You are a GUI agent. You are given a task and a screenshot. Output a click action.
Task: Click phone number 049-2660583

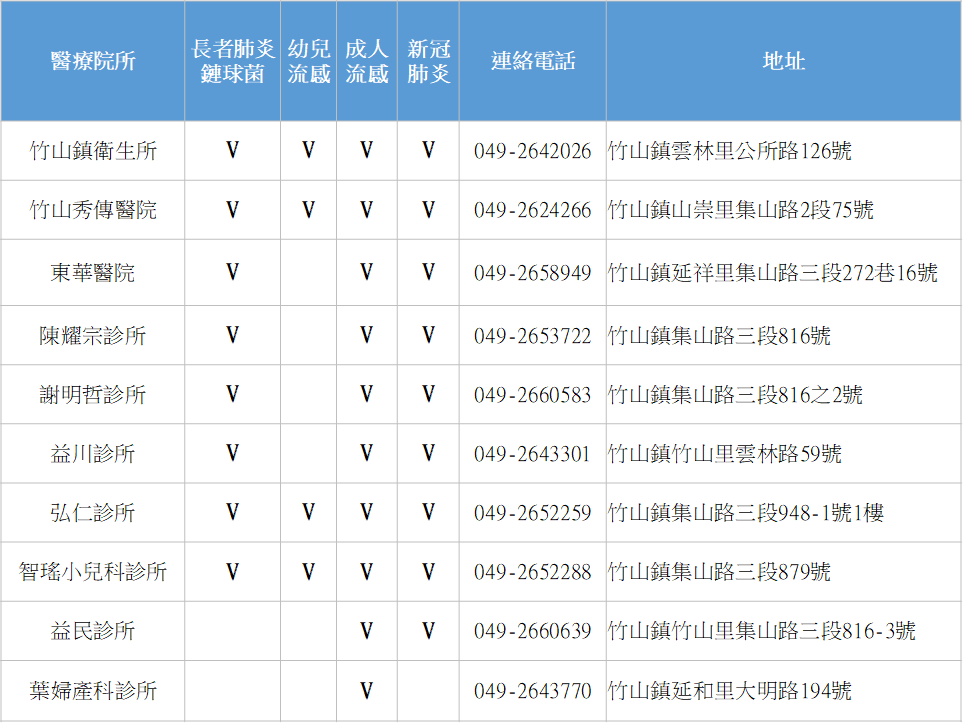click(532, 394)
